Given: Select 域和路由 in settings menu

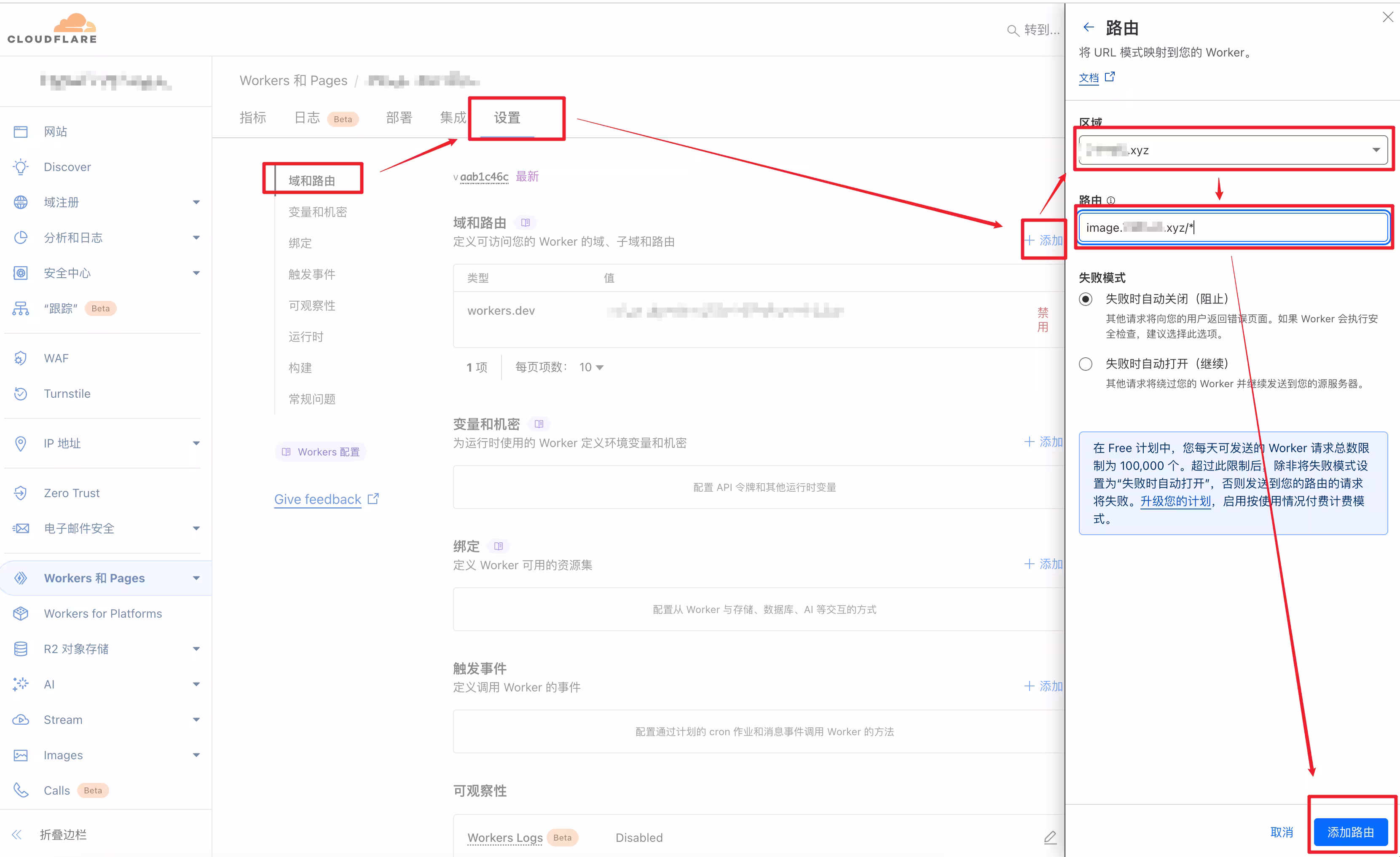Looking at the screenshot, I should pos(312,181).
